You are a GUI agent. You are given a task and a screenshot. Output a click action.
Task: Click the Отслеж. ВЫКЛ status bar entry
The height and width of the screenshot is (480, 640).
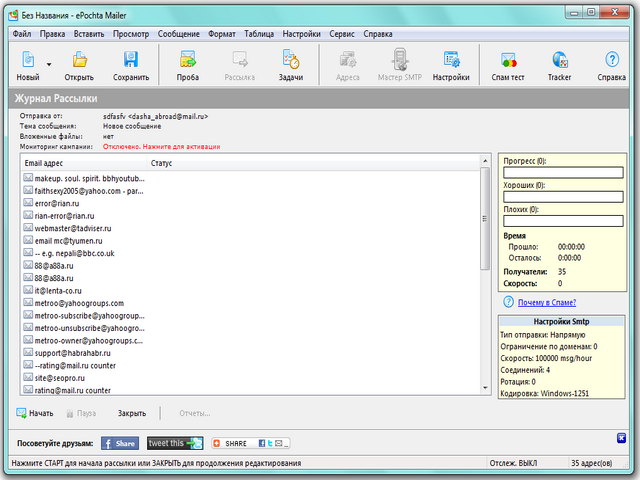pos(513,463)
